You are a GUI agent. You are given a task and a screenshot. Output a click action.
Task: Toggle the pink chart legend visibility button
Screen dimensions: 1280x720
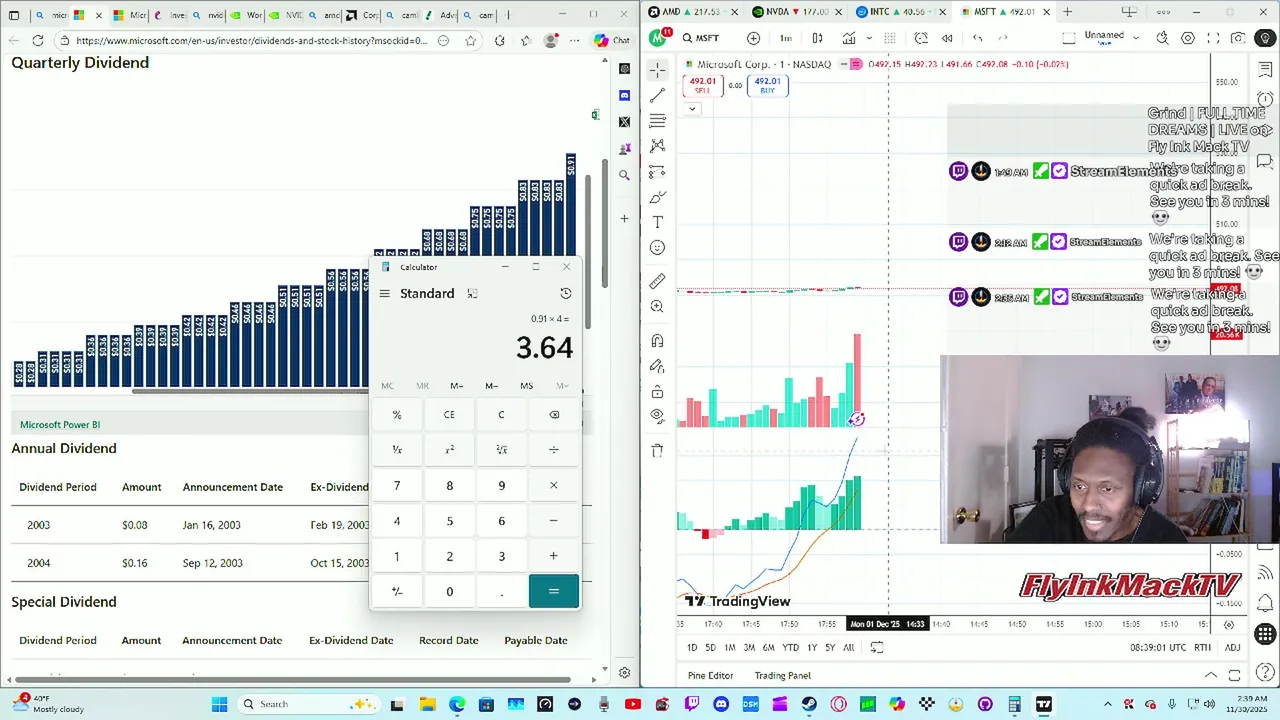(855, 64)
